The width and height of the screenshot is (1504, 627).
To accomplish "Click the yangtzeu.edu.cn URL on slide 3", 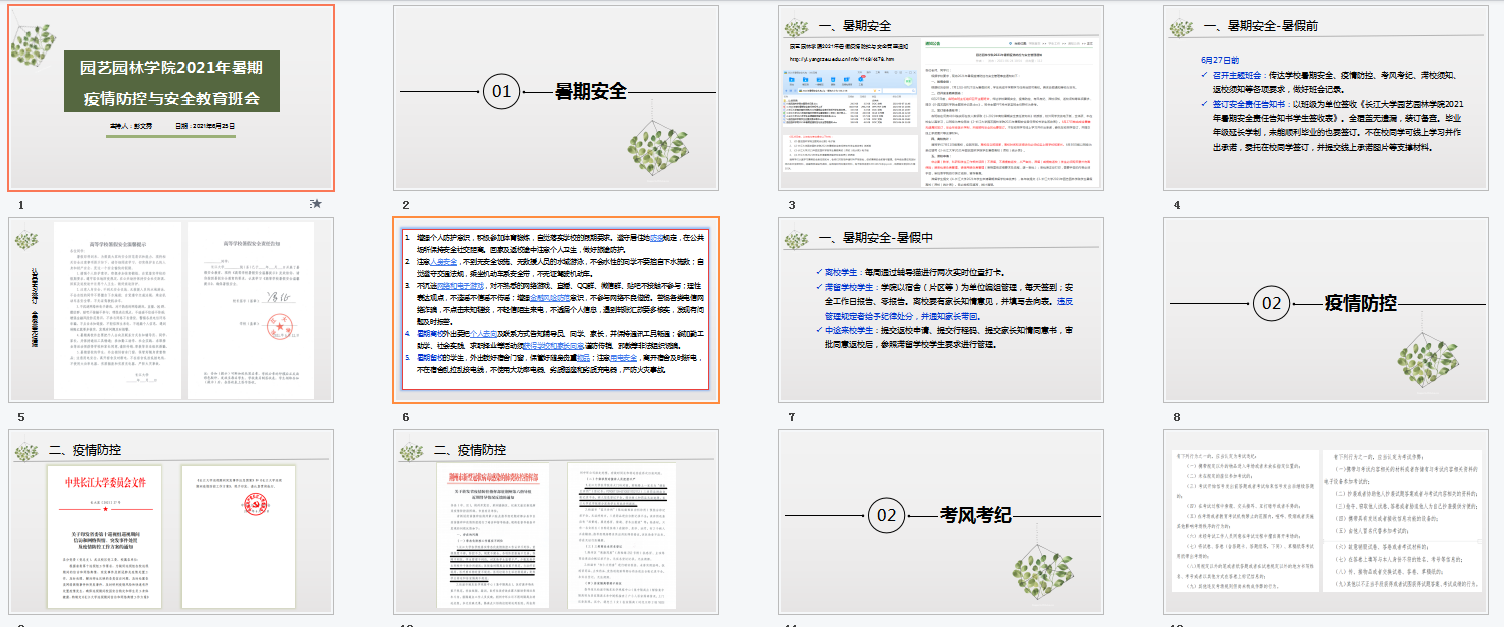I will pos(842,59).
